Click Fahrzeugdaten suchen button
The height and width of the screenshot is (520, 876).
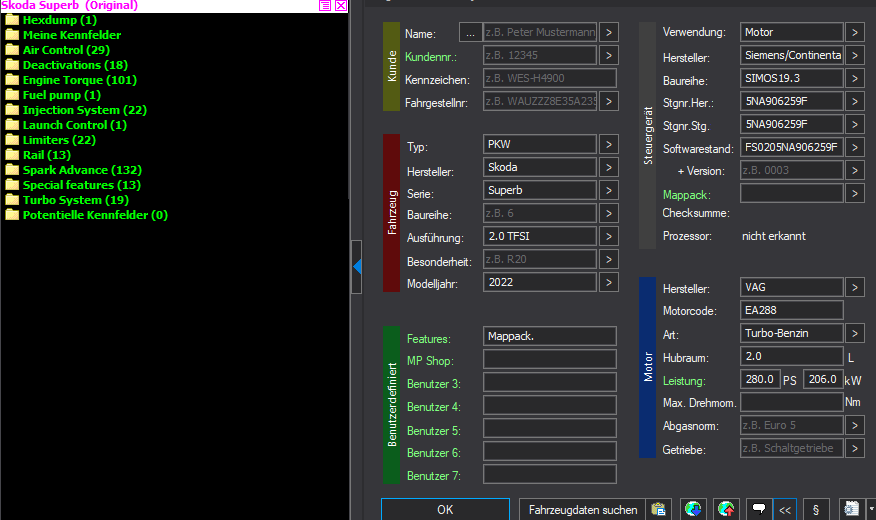click(583, 509)
